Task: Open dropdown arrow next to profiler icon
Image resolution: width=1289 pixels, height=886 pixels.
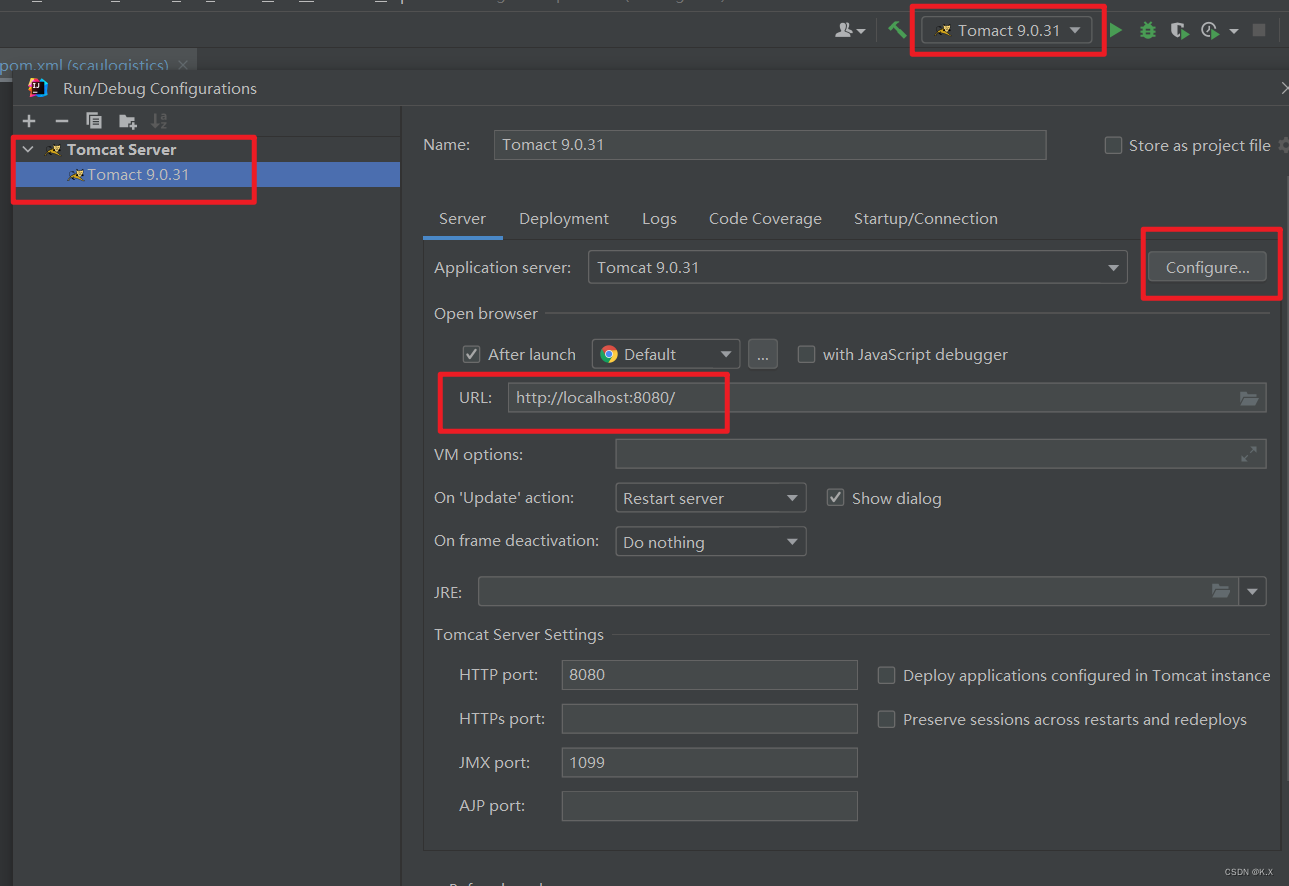Action: point(1234,31)
